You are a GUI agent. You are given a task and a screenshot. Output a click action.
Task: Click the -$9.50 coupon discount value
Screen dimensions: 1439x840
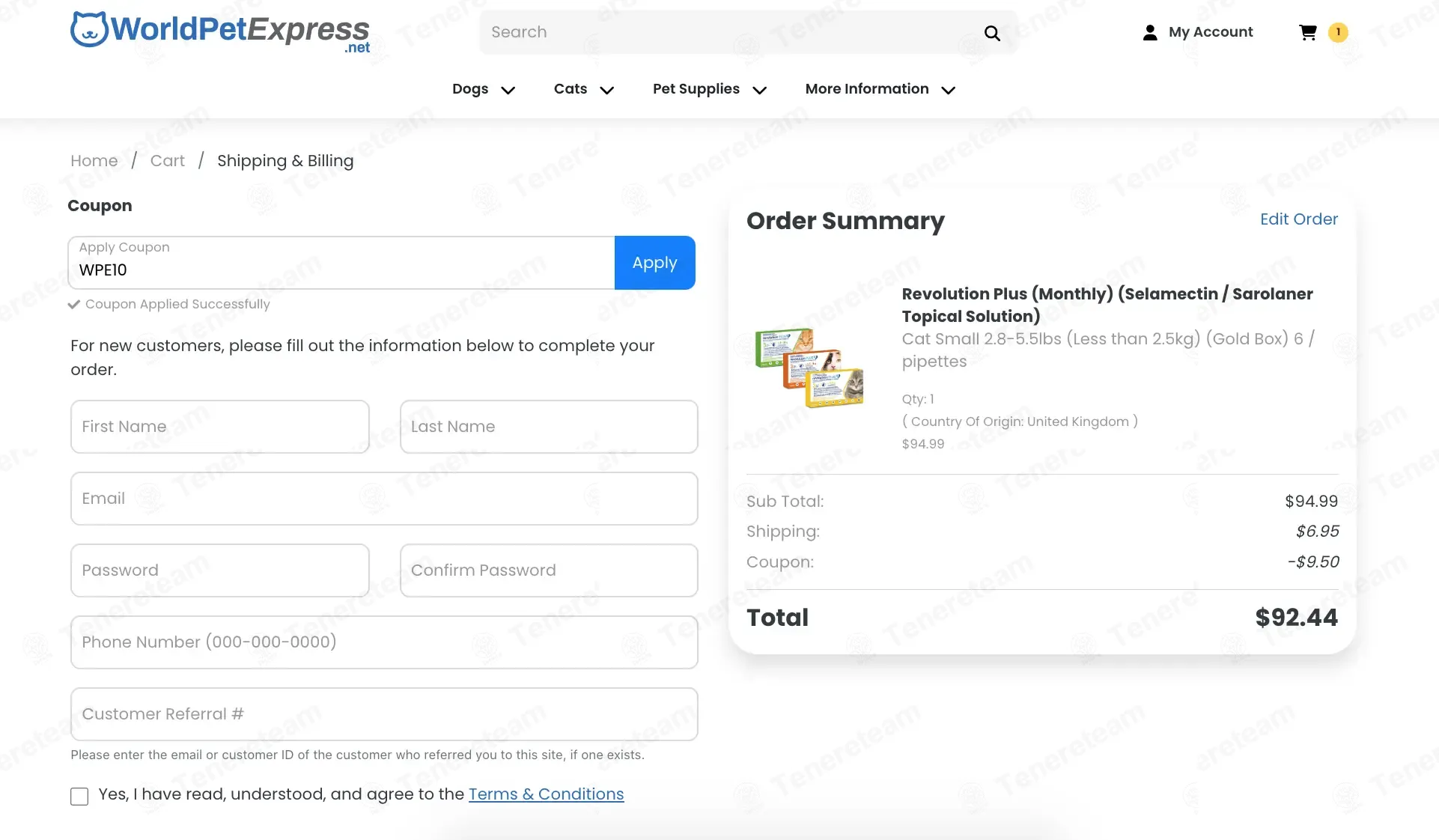(x=1312, y=562)
